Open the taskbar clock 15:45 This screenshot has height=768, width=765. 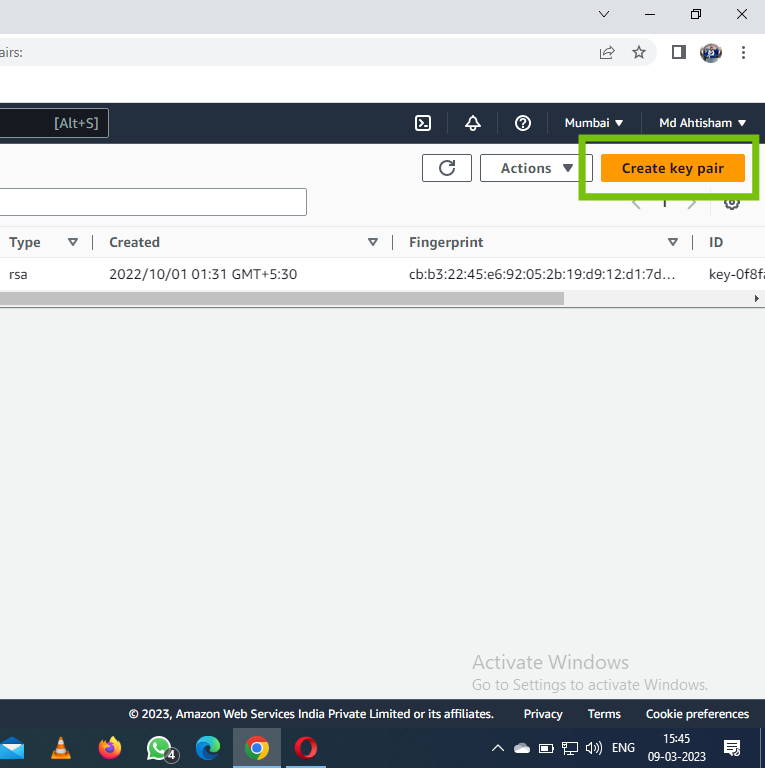[676, 748]
